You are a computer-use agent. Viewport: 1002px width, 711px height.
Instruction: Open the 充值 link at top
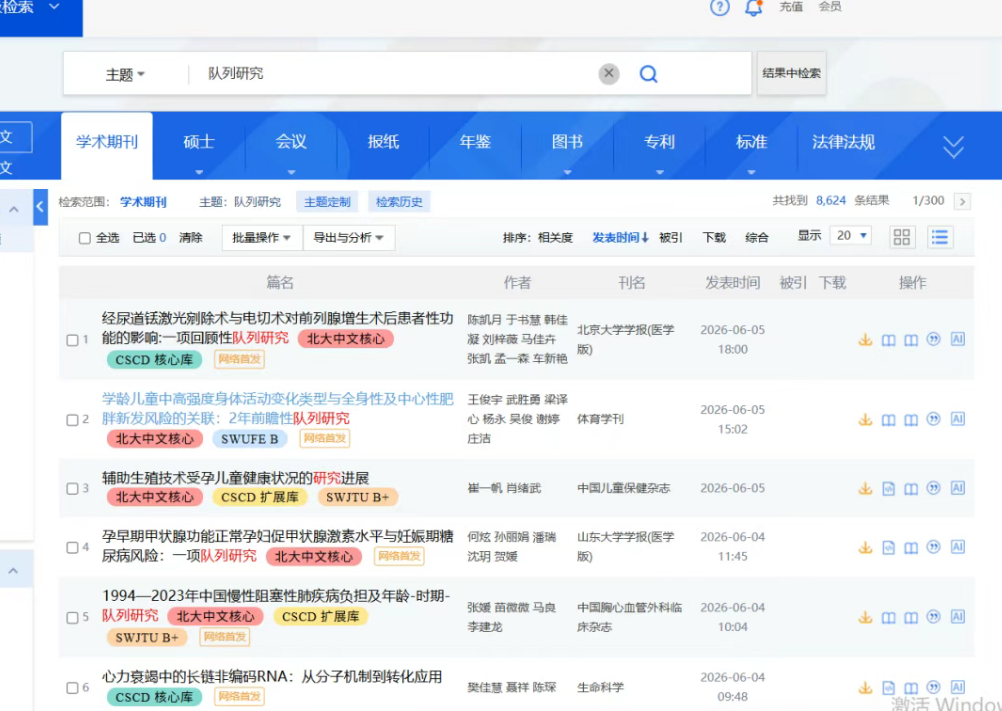coord(790,6)
